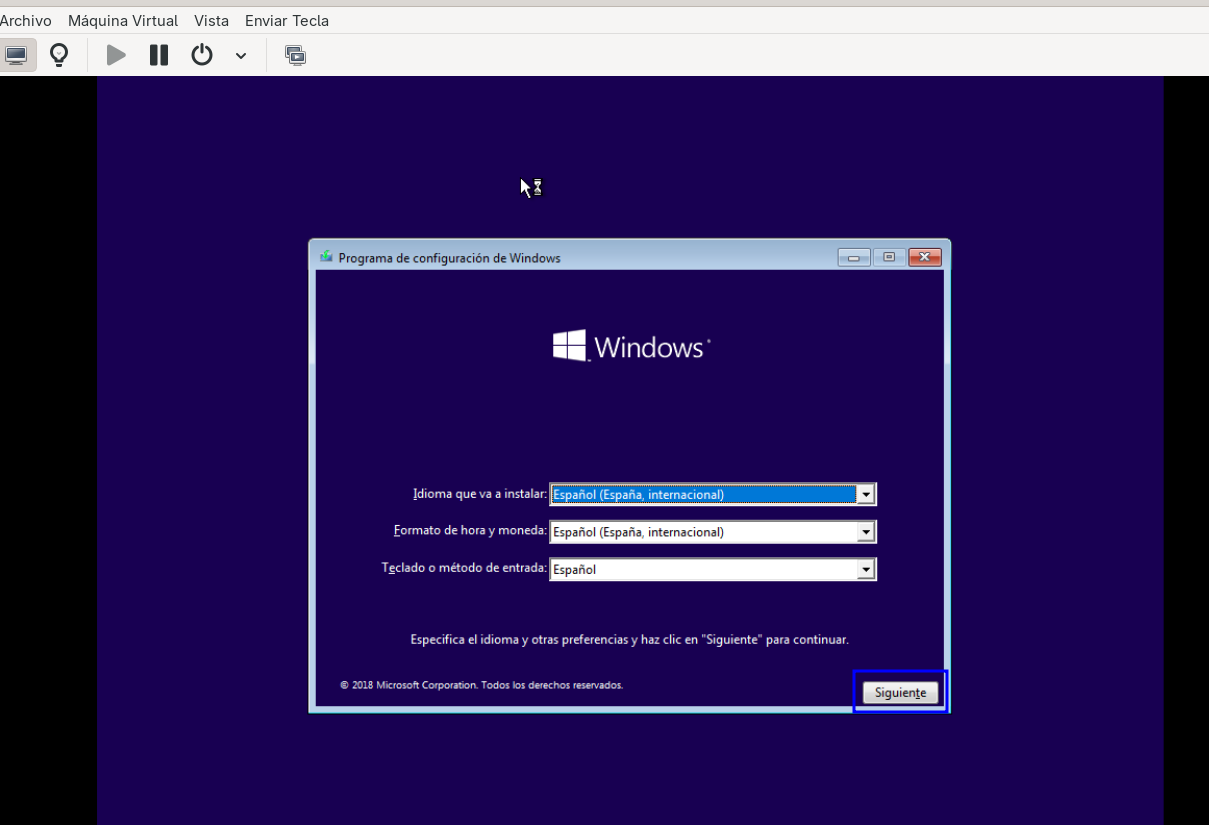Screen dimensions: 1209x825
Task: Open the Archivo menu
Action: pos(26,20)
